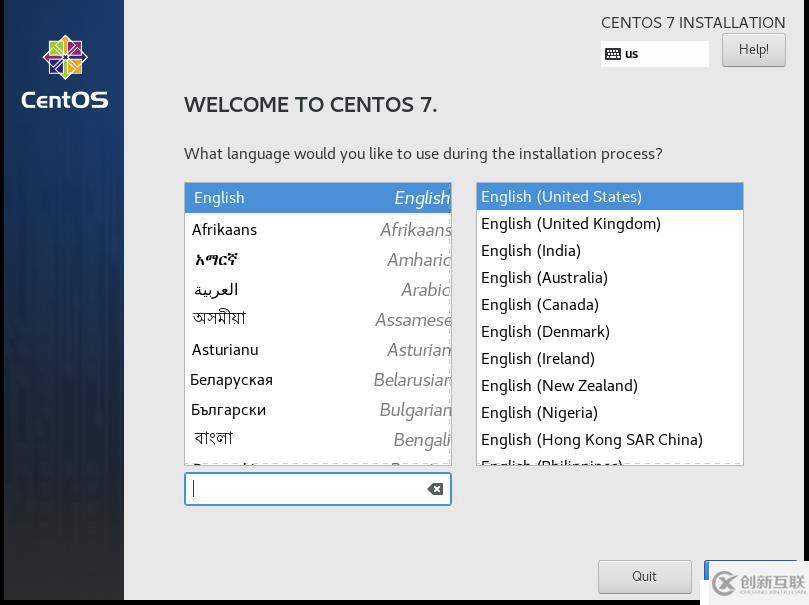Select English (India) locale

pyautogui.click(x=530, y=250)
